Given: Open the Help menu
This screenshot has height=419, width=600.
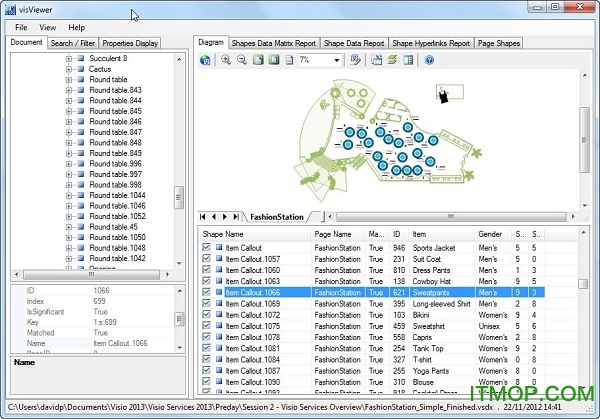Looking at the screenshot, I should [77, 28].
